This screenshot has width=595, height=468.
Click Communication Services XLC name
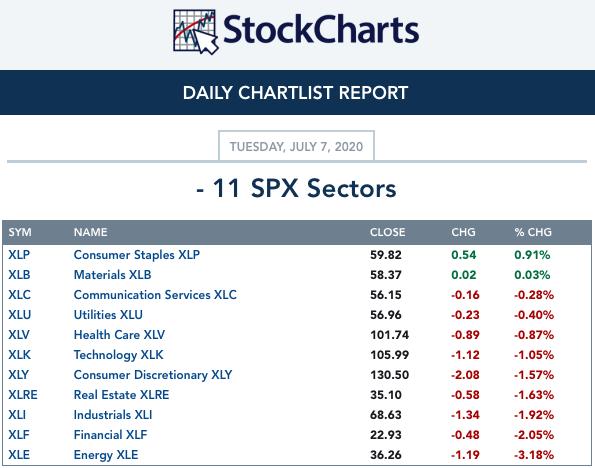155,295
